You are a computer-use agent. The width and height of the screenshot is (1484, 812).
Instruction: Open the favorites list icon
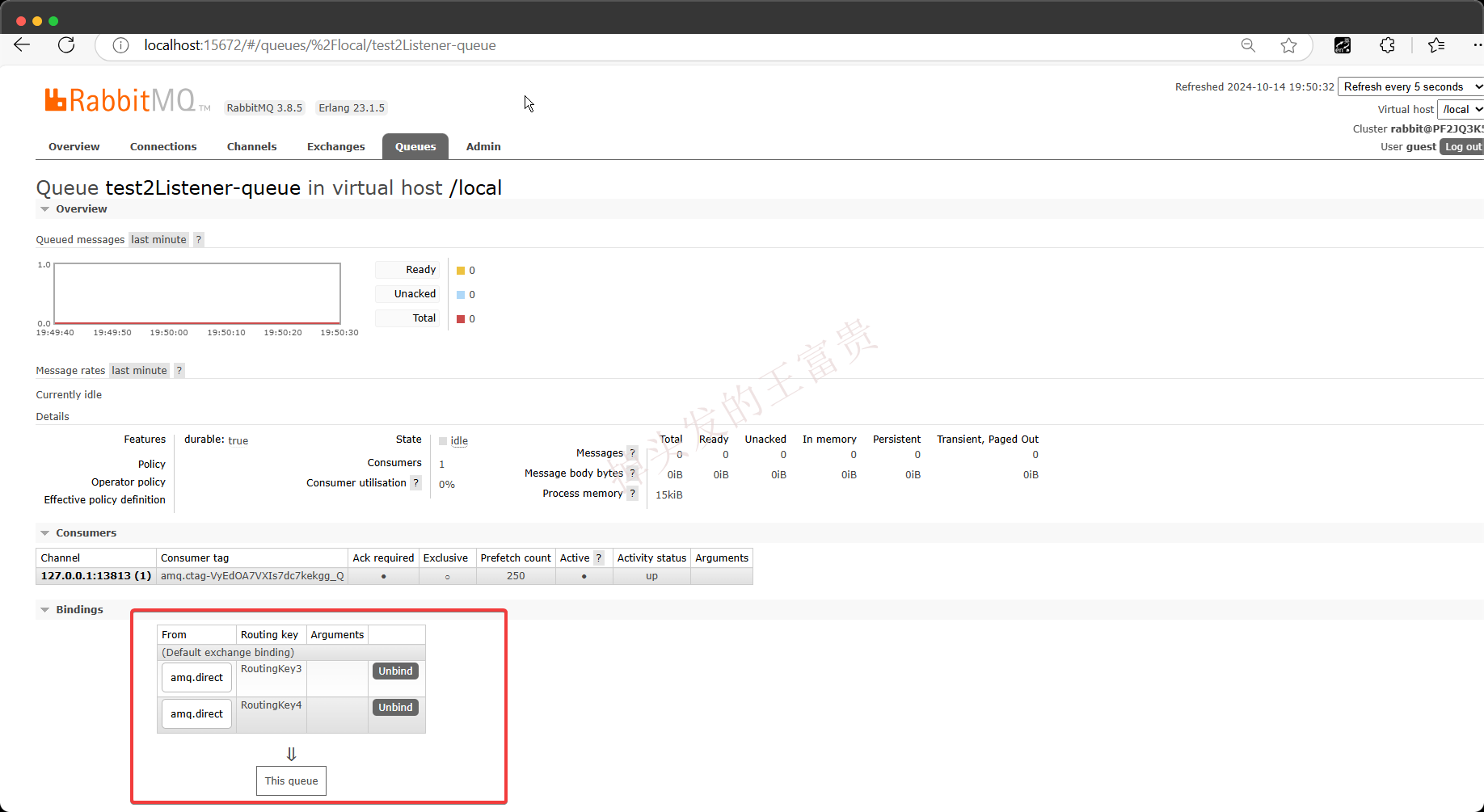point(1436,45)
